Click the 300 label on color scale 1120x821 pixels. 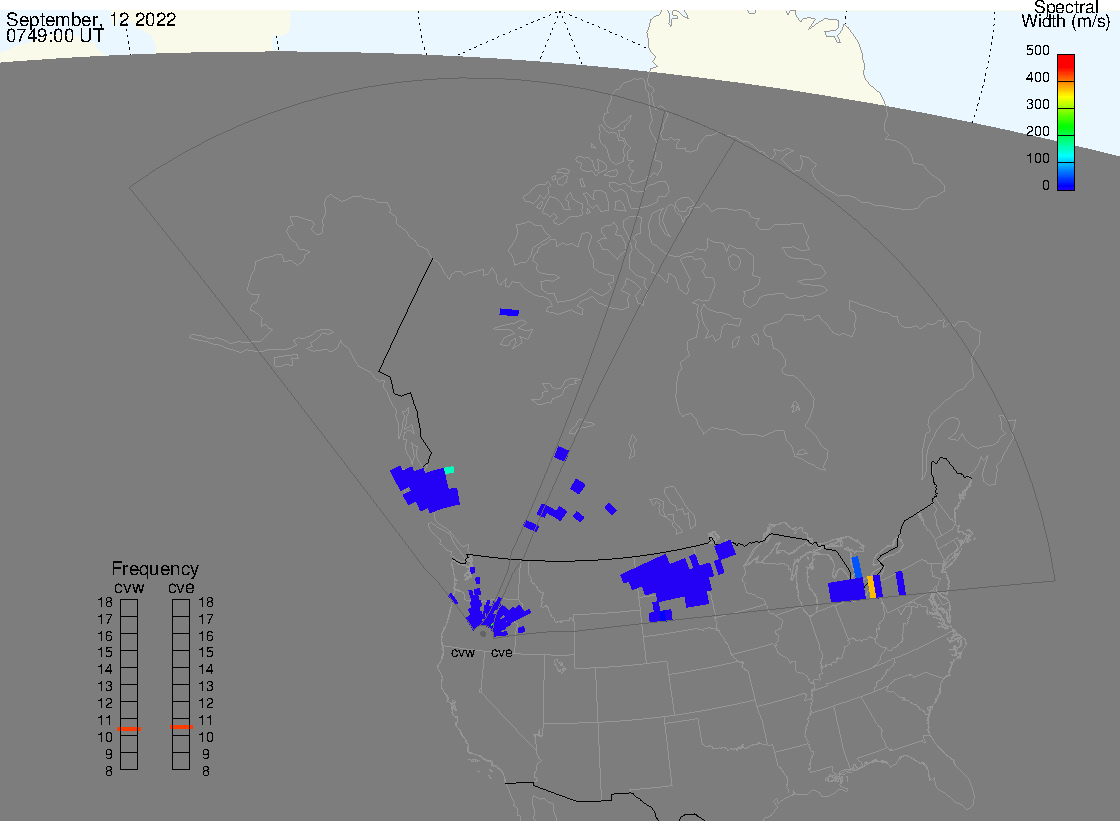pyautogui.click(x=1037, y=105)
